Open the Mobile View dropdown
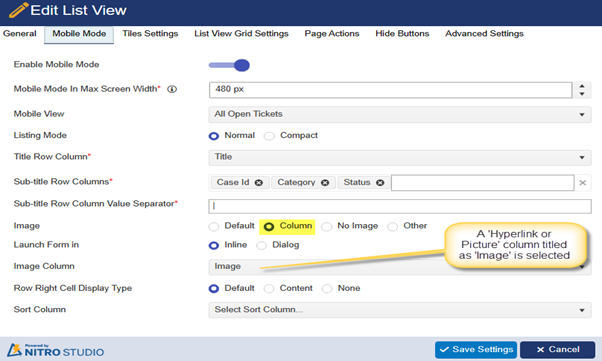 pyautogui.click(x=400, y=114)
